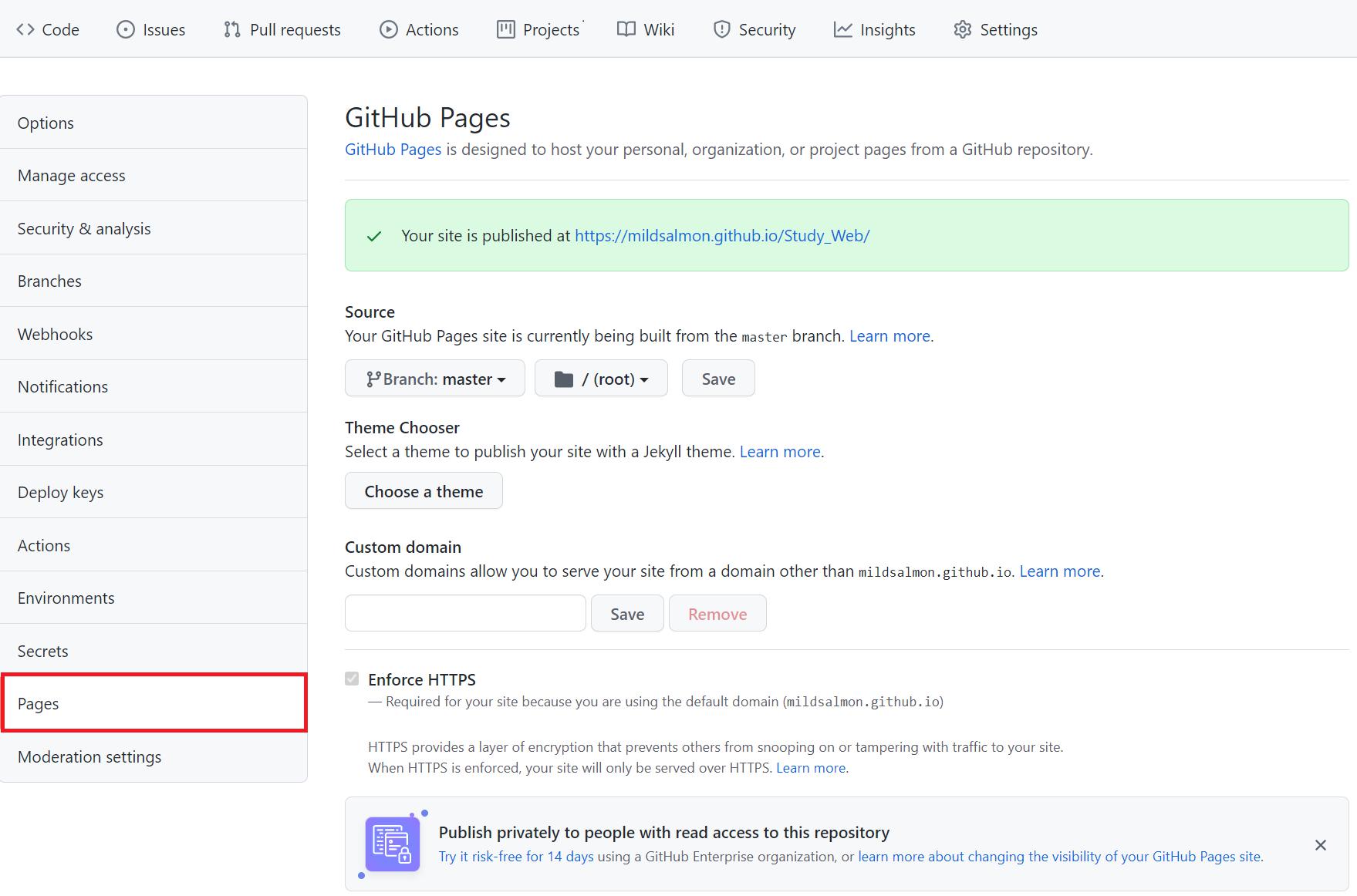Dismiss the Publish privately banner
Screen dimensions: 1357x896
[x=1320, y=845]
